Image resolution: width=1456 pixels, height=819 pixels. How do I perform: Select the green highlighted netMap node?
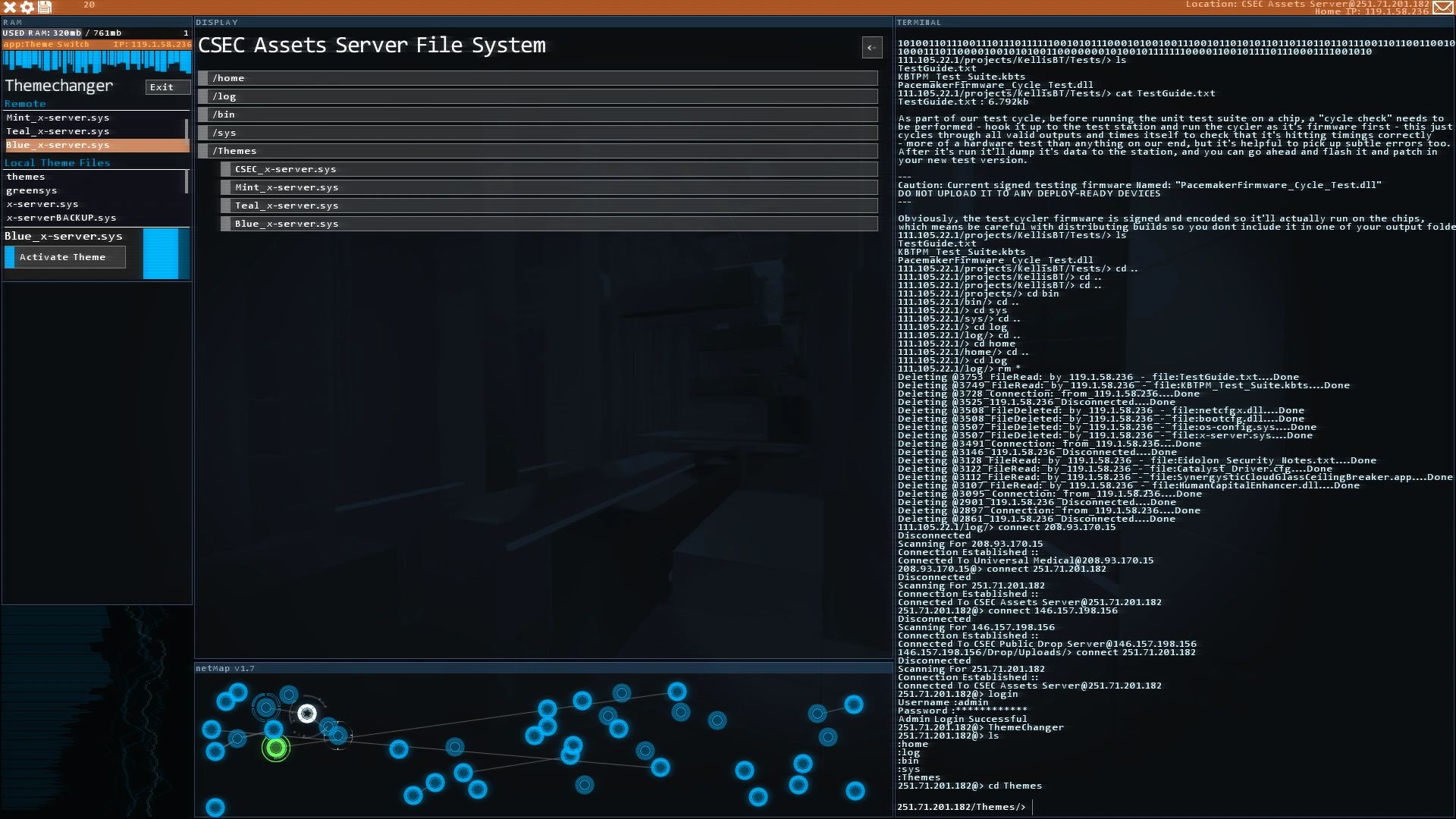click(276, 748)
